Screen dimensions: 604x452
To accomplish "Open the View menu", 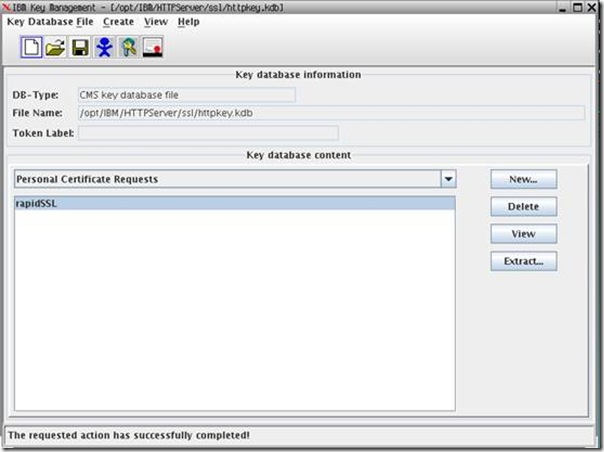I will point(156,22).
